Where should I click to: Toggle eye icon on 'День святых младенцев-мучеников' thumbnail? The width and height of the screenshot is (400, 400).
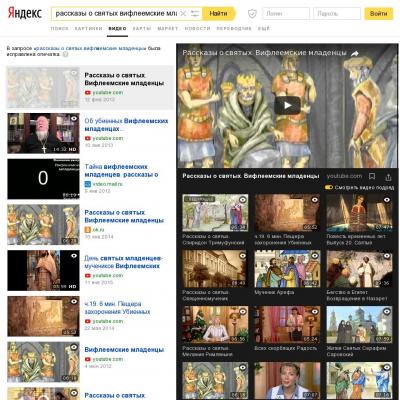74,256
